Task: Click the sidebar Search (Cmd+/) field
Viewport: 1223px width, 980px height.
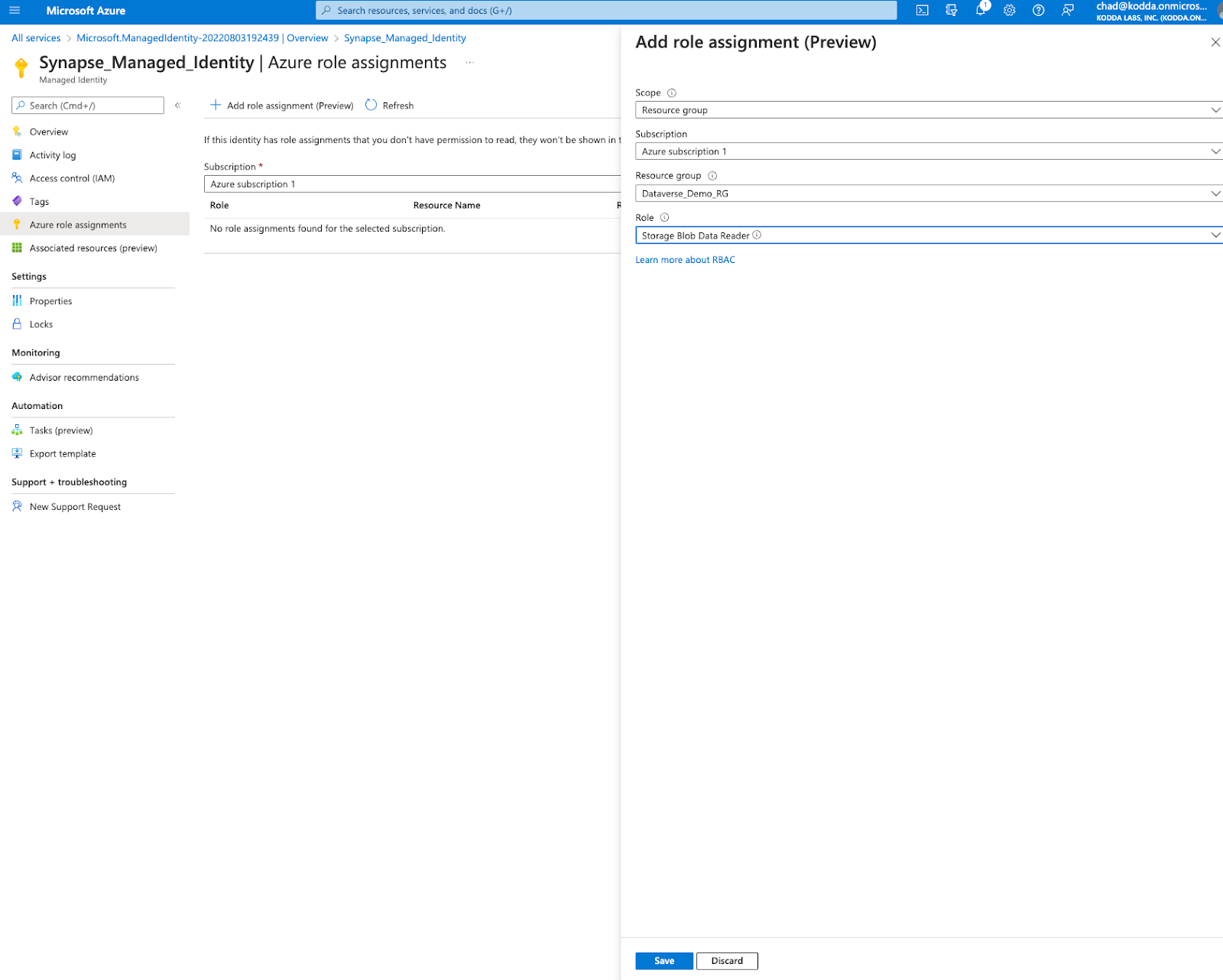Action: tap(88, 105)
